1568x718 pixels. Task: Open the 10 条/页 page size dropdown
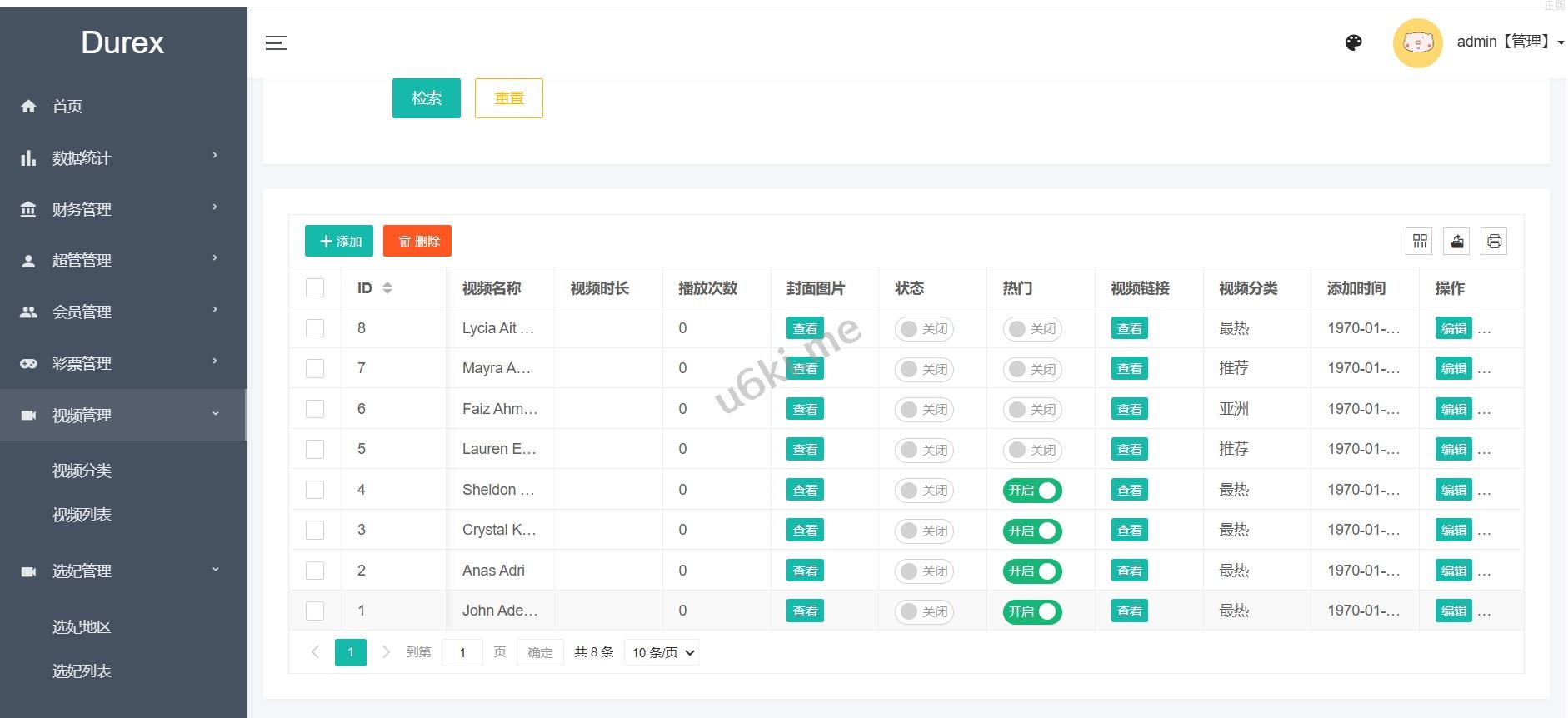tap(662, 653)
